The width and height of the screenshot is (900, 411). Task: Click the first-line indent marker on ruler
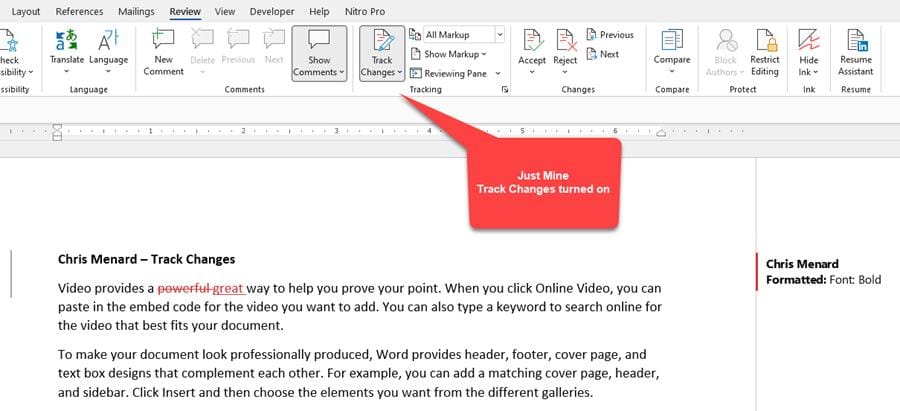click(57, 127)
